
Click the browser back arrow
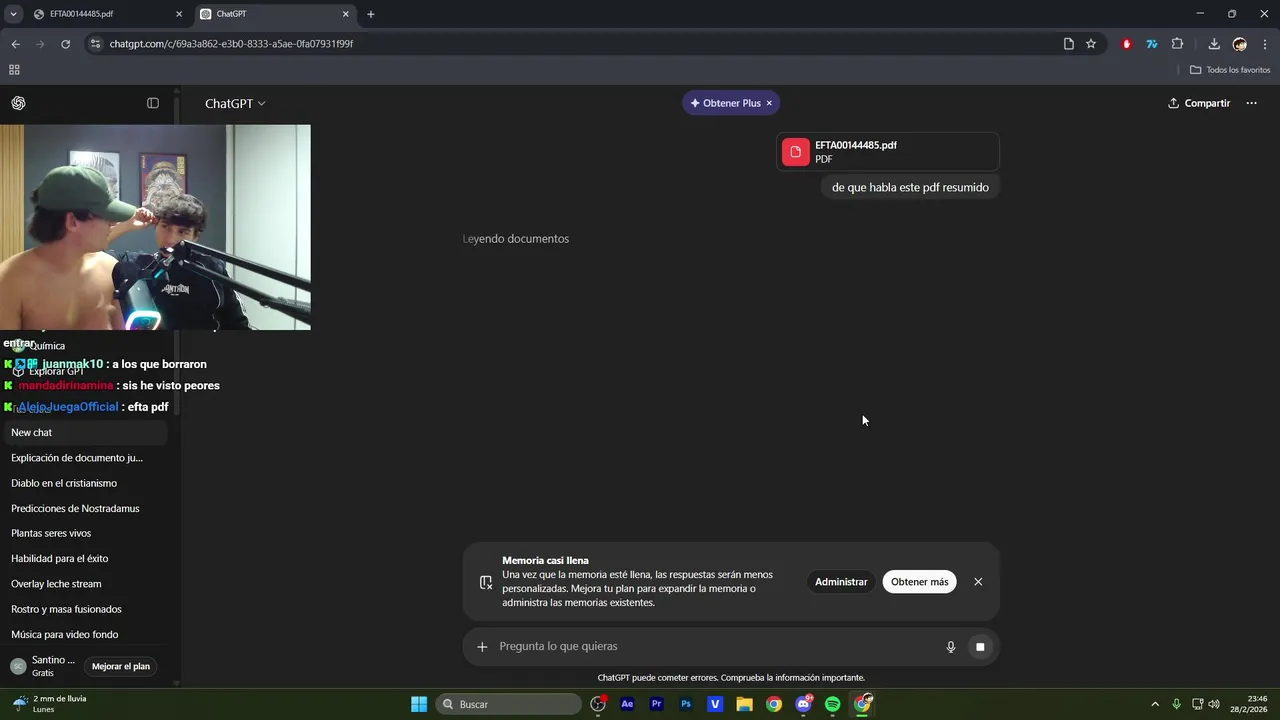15,44
